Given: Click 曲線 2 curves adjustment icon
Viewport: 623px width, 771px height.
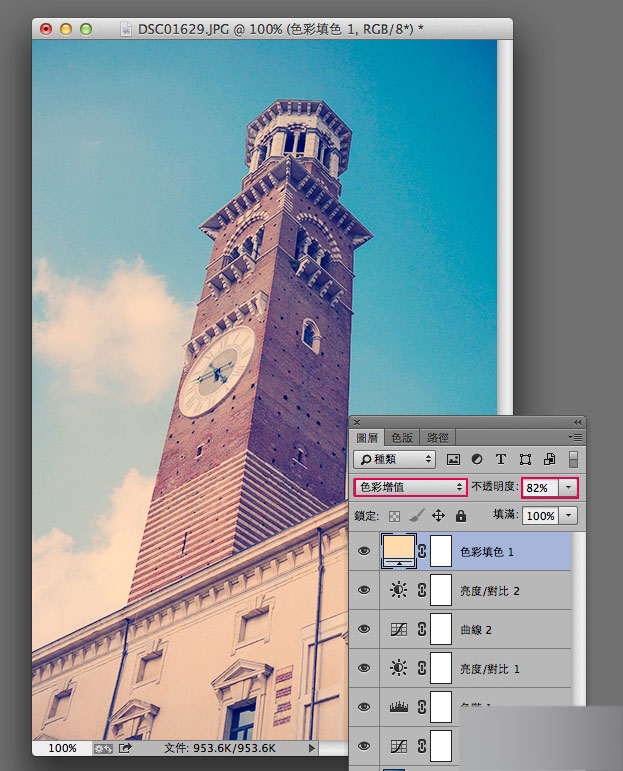Looking at the screenshot, I should 398,629.
